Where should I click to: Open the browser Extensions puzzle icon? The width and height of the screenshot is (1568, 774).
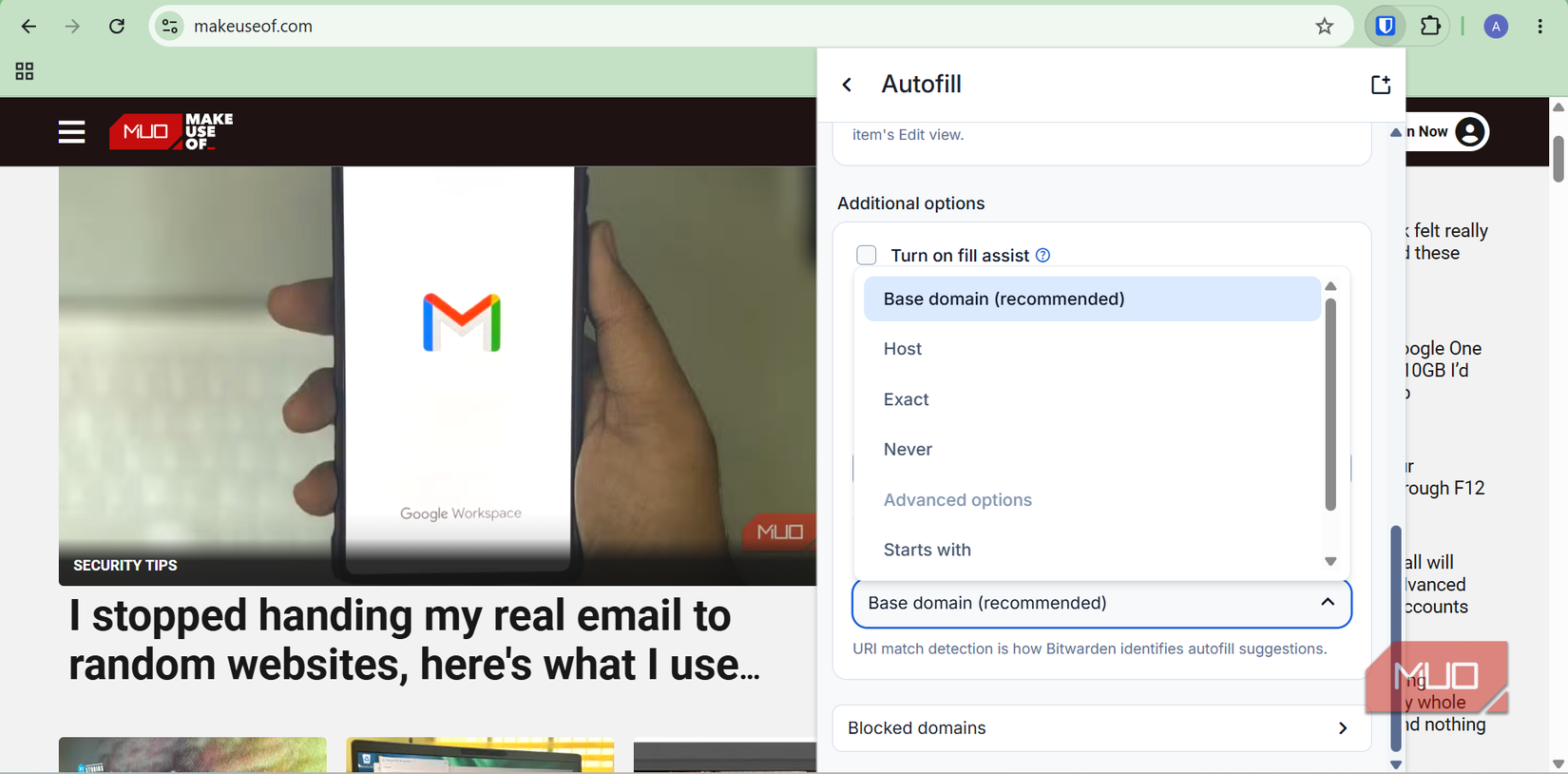tap(1430, 27)
